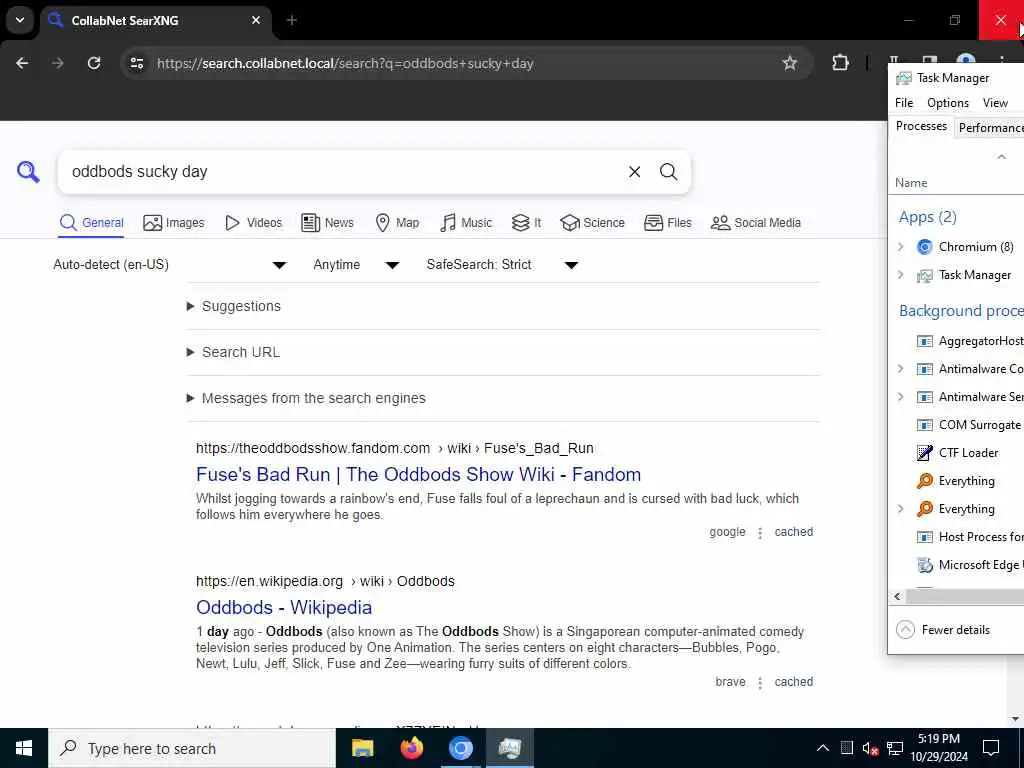
Task: Open Task Manager taskbar icon
Action: click(x=509, y=748)
